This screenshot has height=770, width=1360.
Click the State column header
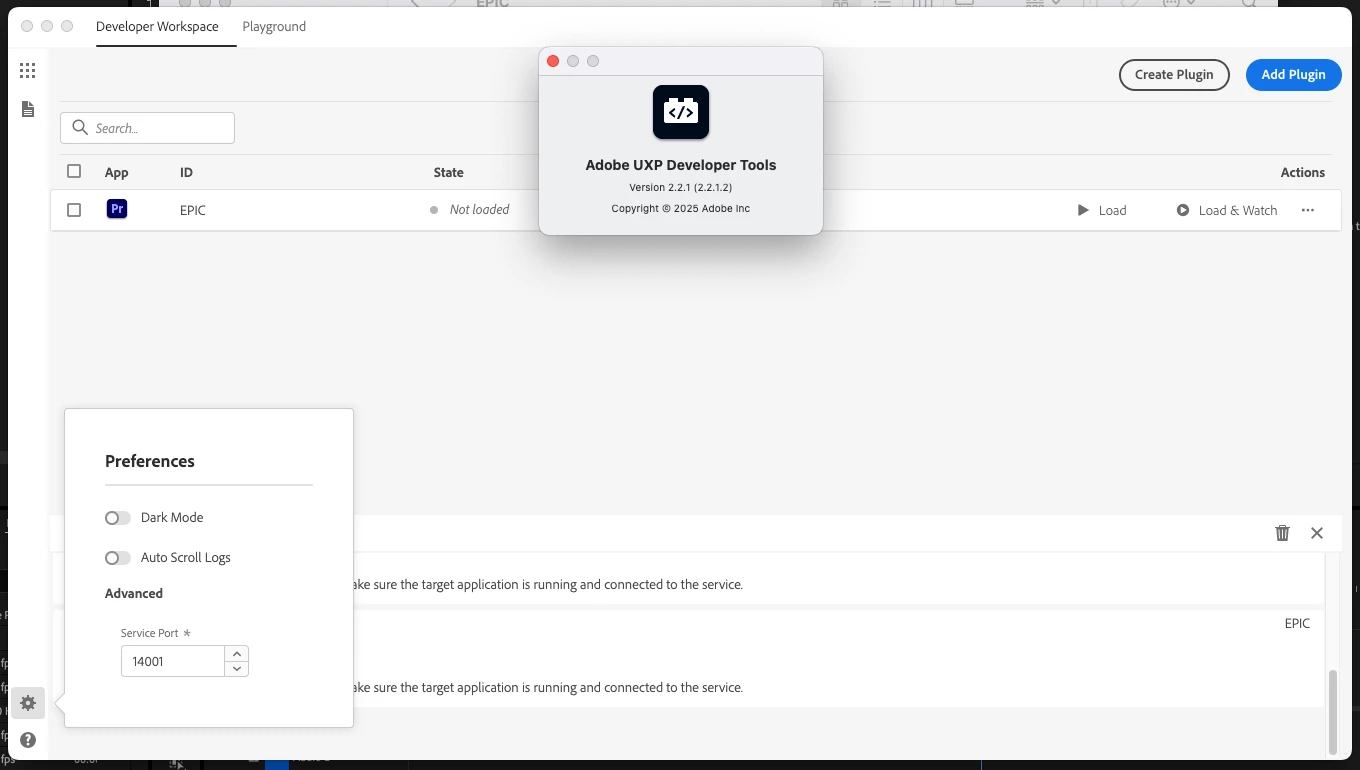449,172
